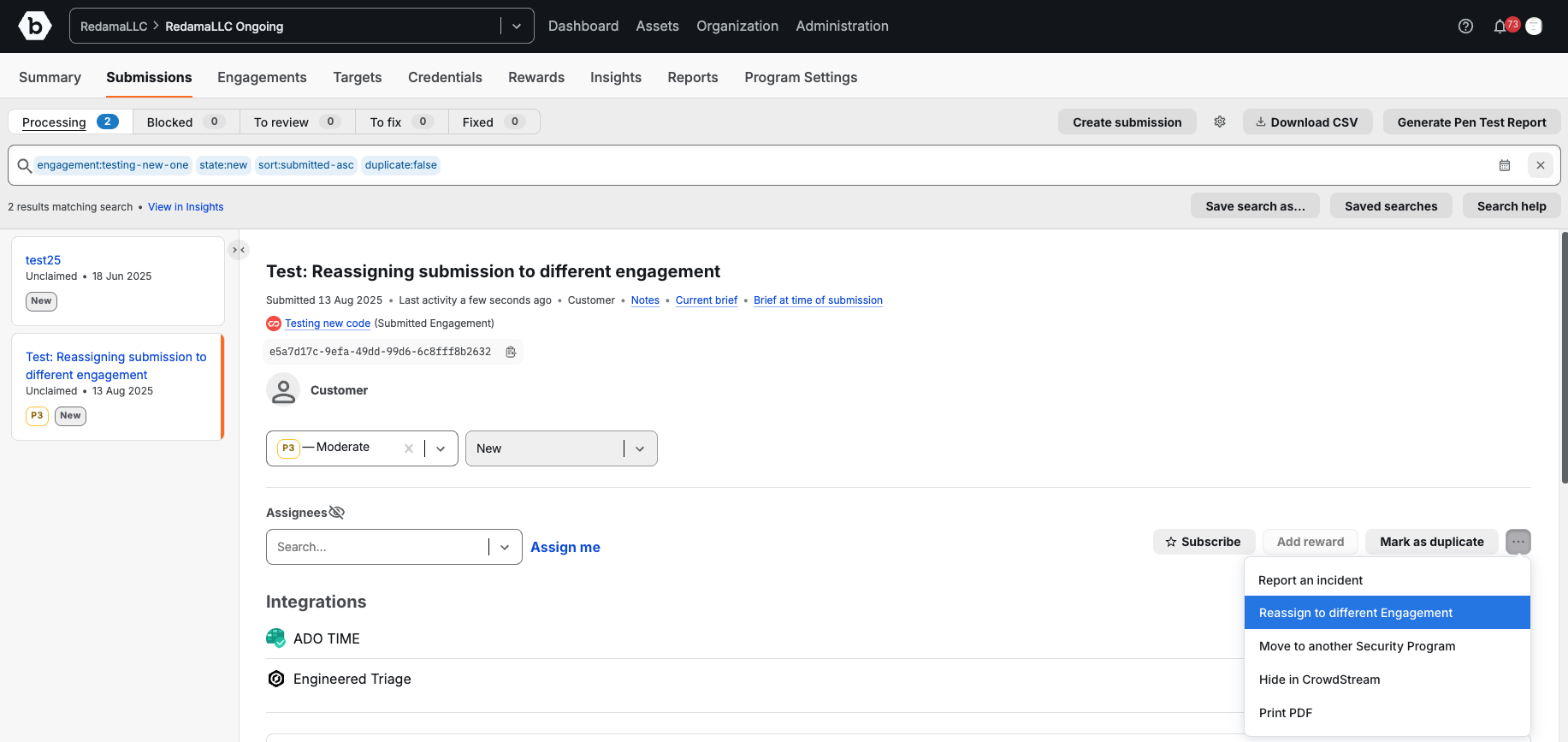Collapse the submission list panel
This screenshot has height=742, width=1568.
239,250
